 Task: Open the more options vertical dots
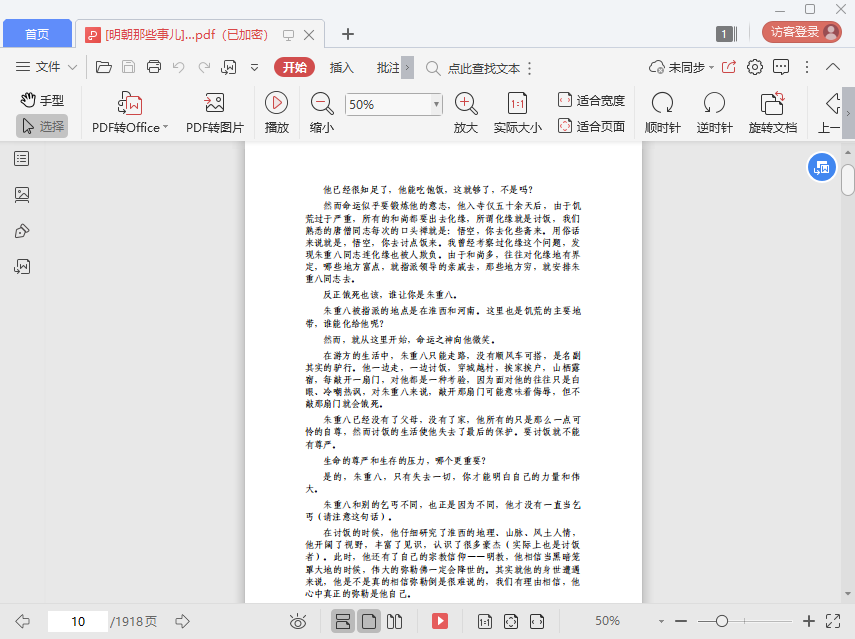807,67
